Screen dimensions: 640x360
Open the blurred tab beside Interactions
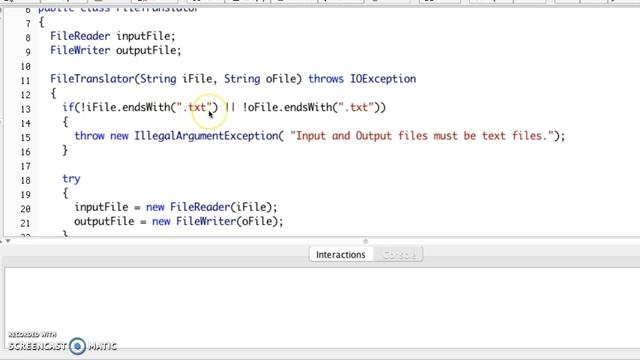(399, 255)
